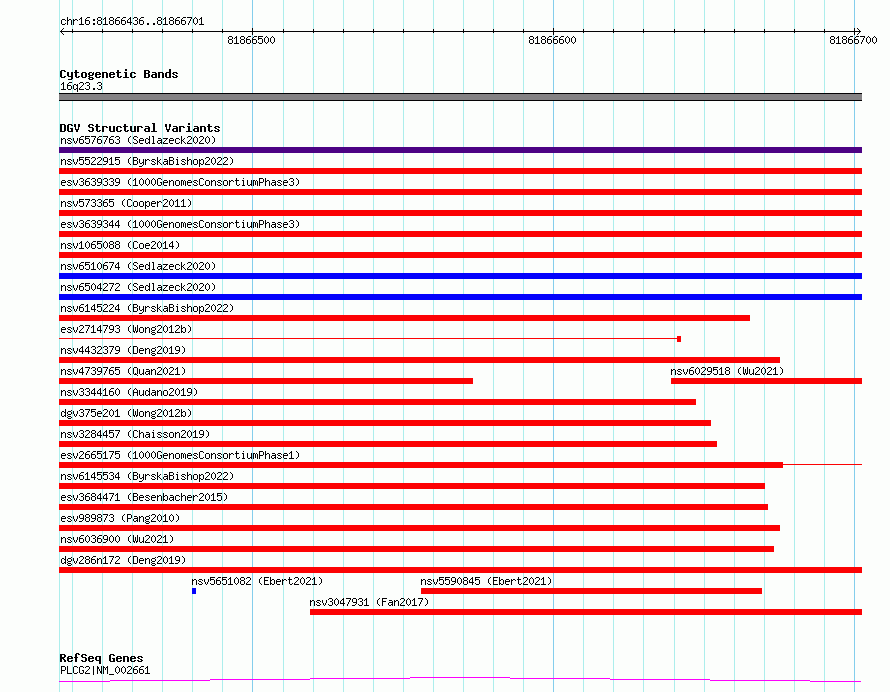890x692 pixels.
Task: Open nsv6029518 (Wu2021) variant label
Action: [727, 371]
